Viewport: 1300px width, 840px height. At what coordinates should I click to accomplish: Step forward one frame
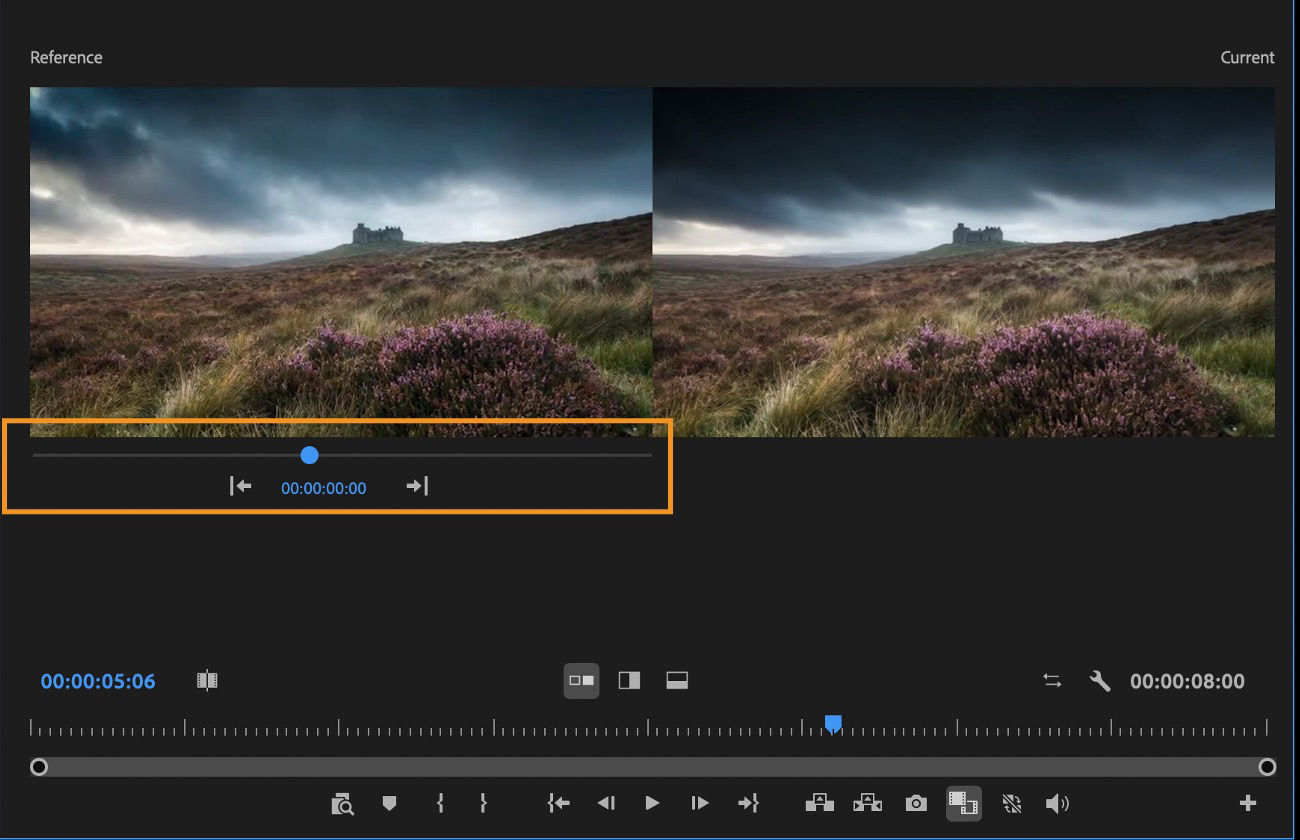point(699,803)
